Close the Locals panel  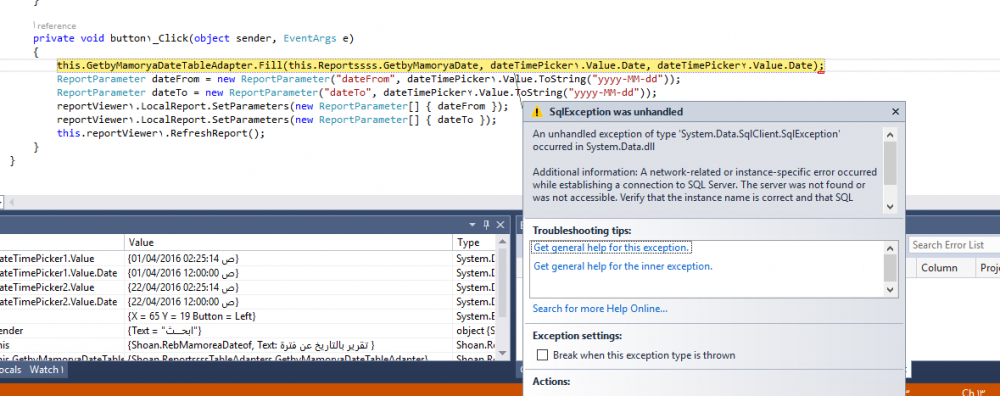point(500,224)
